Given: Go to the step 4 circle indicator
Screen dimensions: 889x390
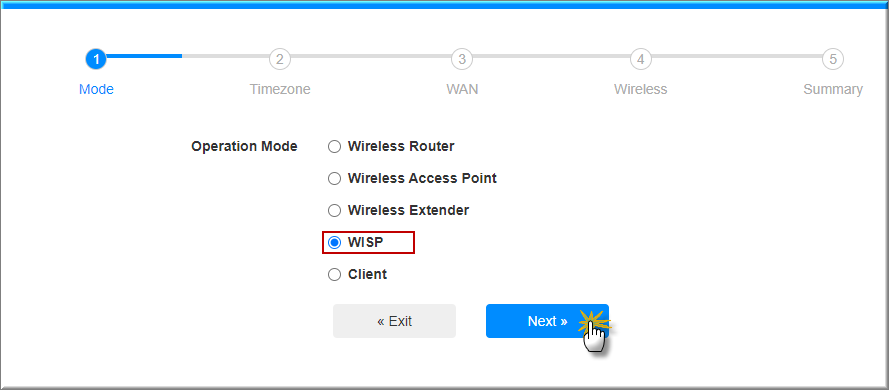Looking at the screenshot, I should coord(641,59).
